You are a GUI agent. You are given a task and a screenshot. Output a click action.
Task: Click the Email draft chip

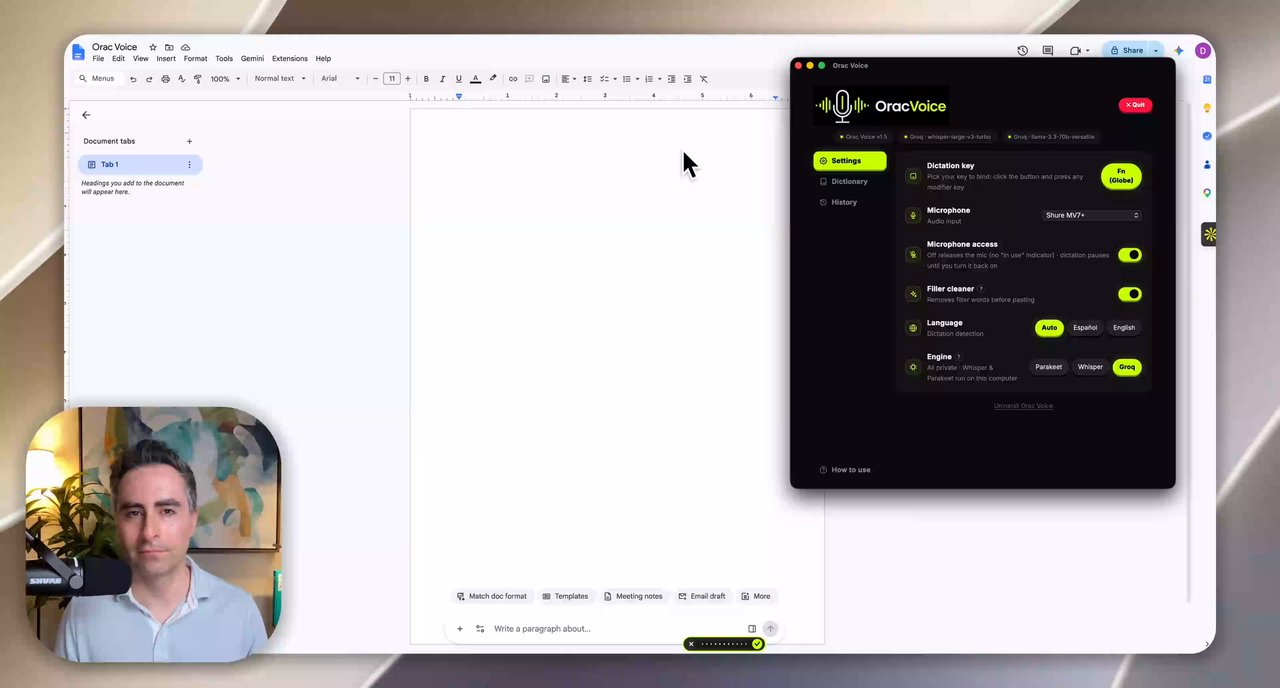[702, 596]
